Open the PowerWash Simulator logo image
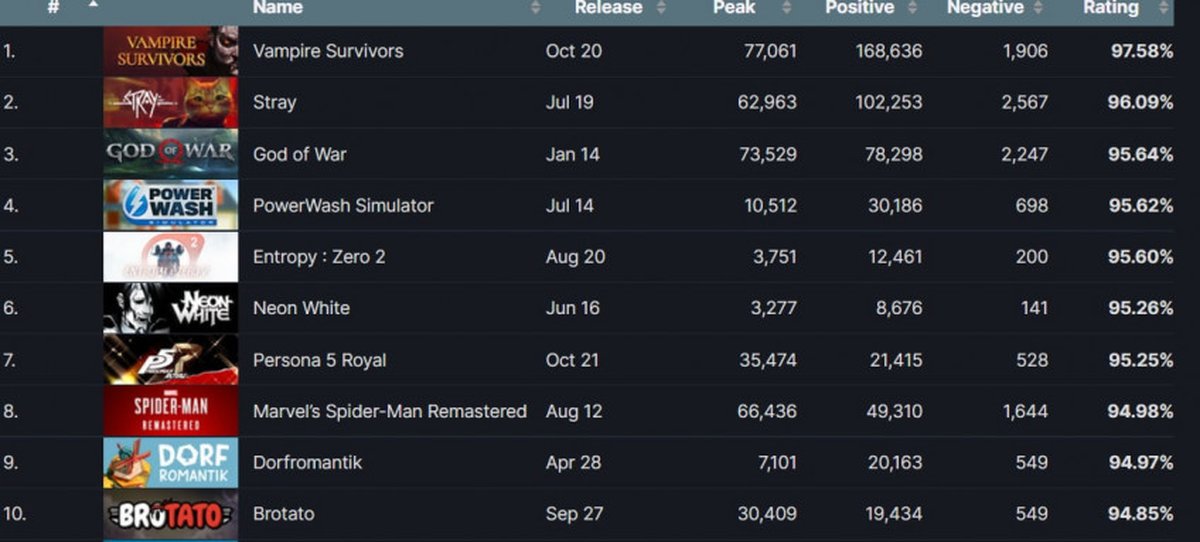The height and width of the screenshot is (542, 1200). 171,205
